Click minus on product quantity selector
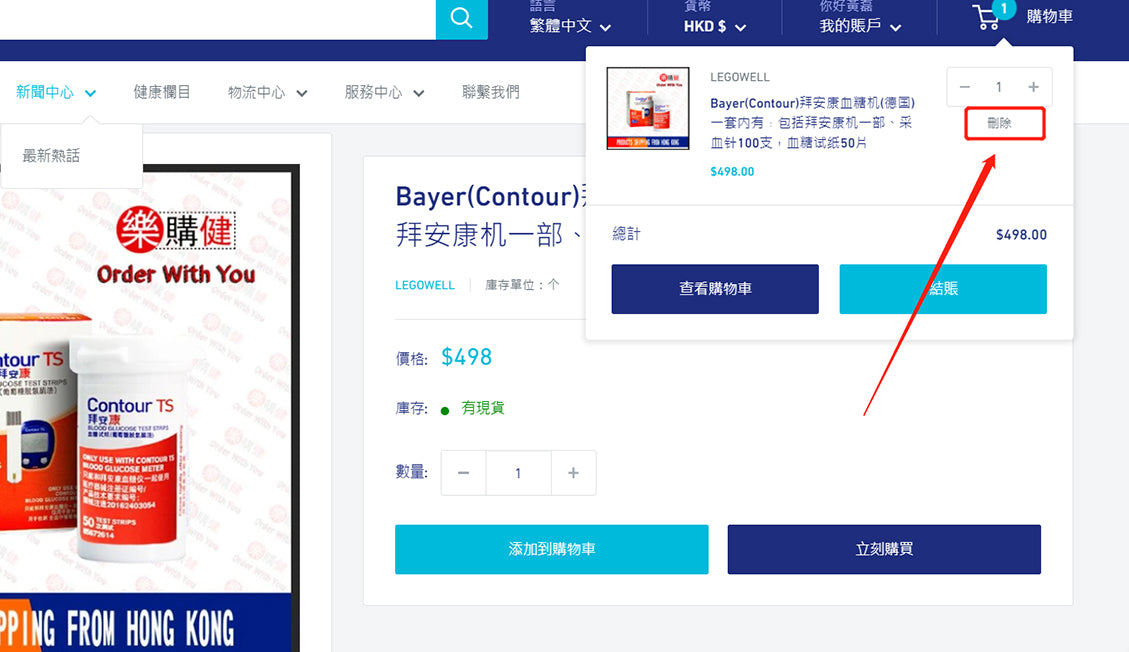The height and width of the screenshot is (652, 1129). (463, 473)
